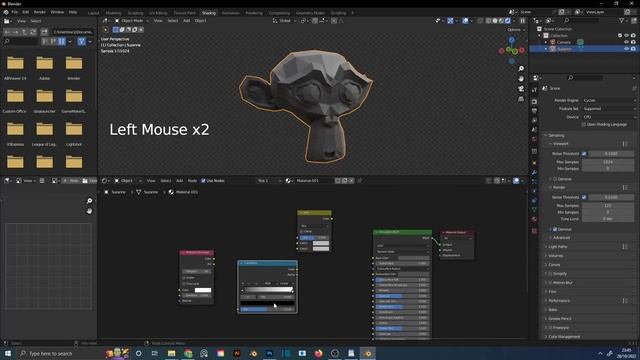Image resolution: width=640 pixels, height=360 pixels.
Task: Click the 3D viewport zoom magnifier icon
Action: click(521, 68)
